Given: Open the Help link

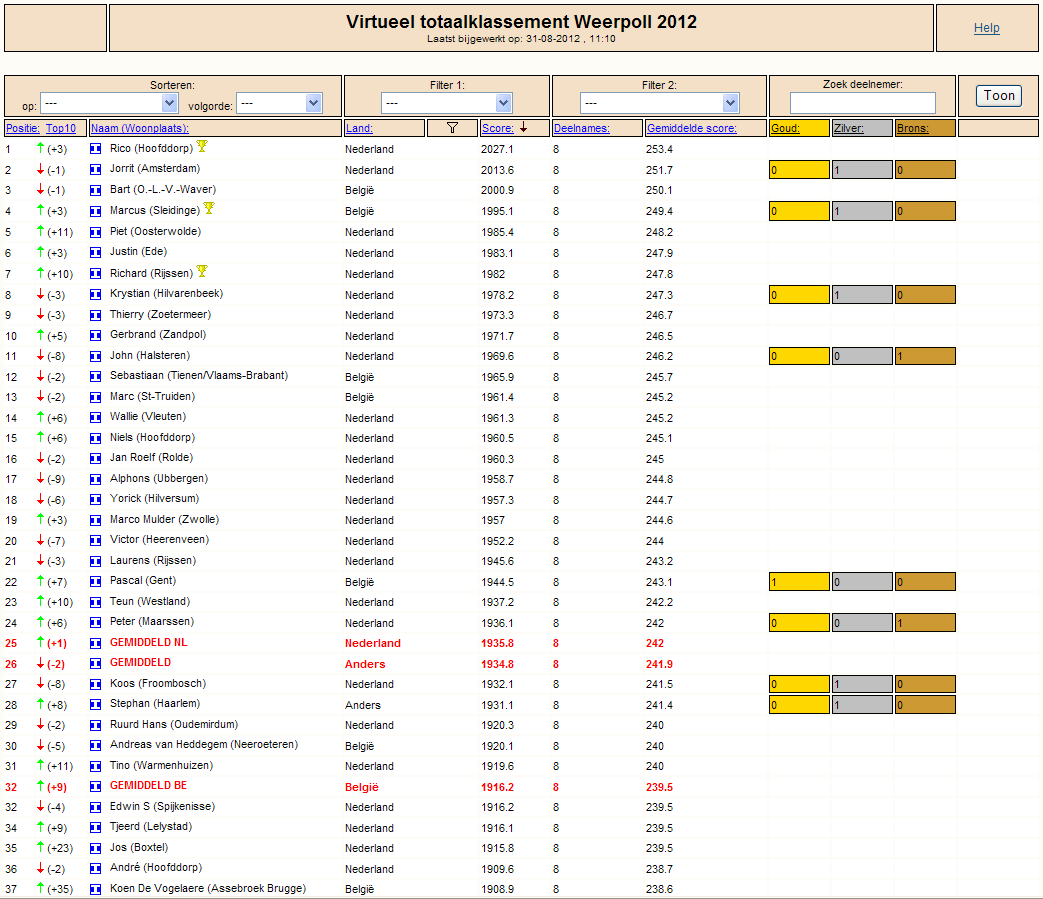Looking at the screenshot, I should 986,28.
